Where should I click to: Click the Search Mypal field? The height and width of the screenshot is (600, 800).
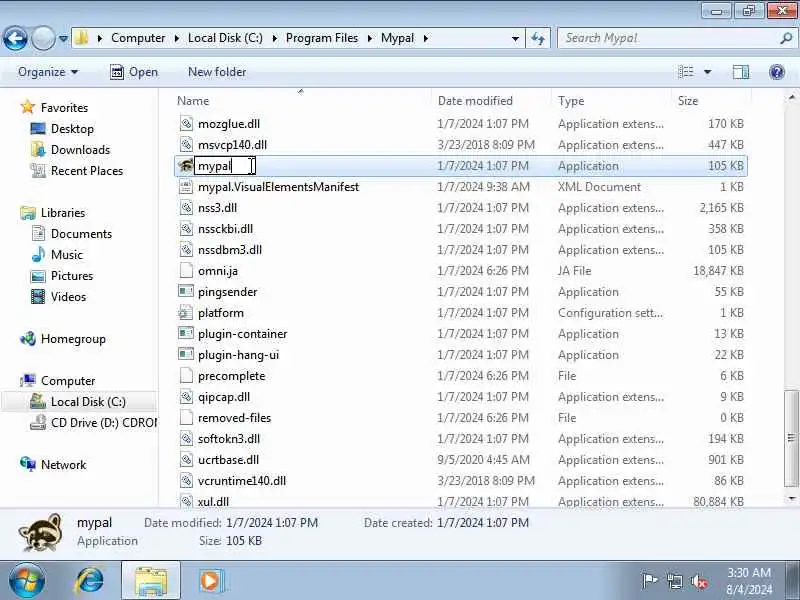[668, 38]
